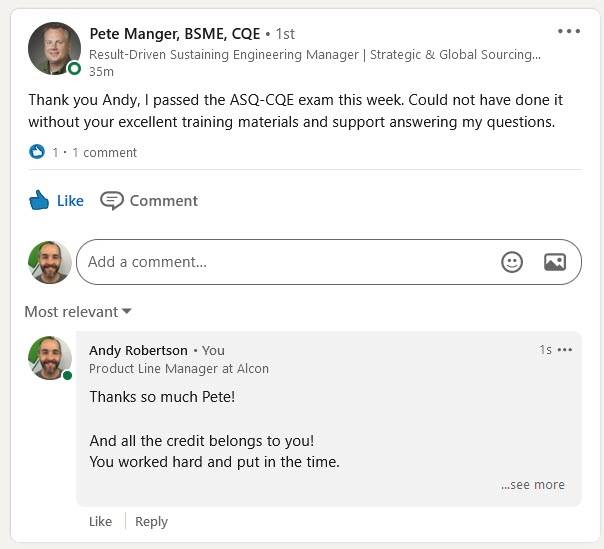
Task: Expand comment with ...see more
Action: pos(533,485)
